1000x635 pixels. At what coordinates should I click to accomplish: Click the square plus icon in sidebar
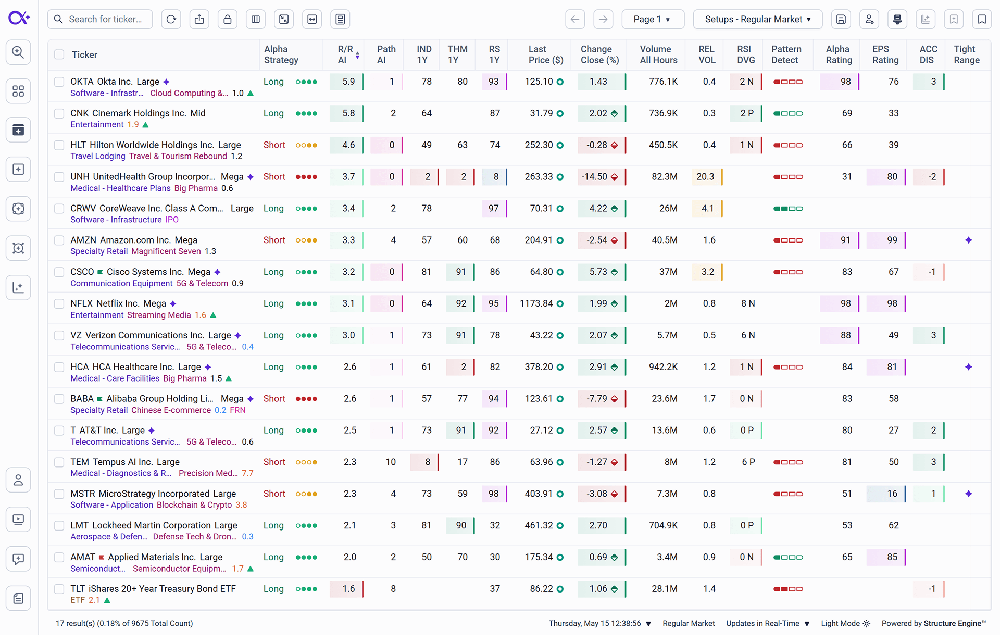point(18,170)
